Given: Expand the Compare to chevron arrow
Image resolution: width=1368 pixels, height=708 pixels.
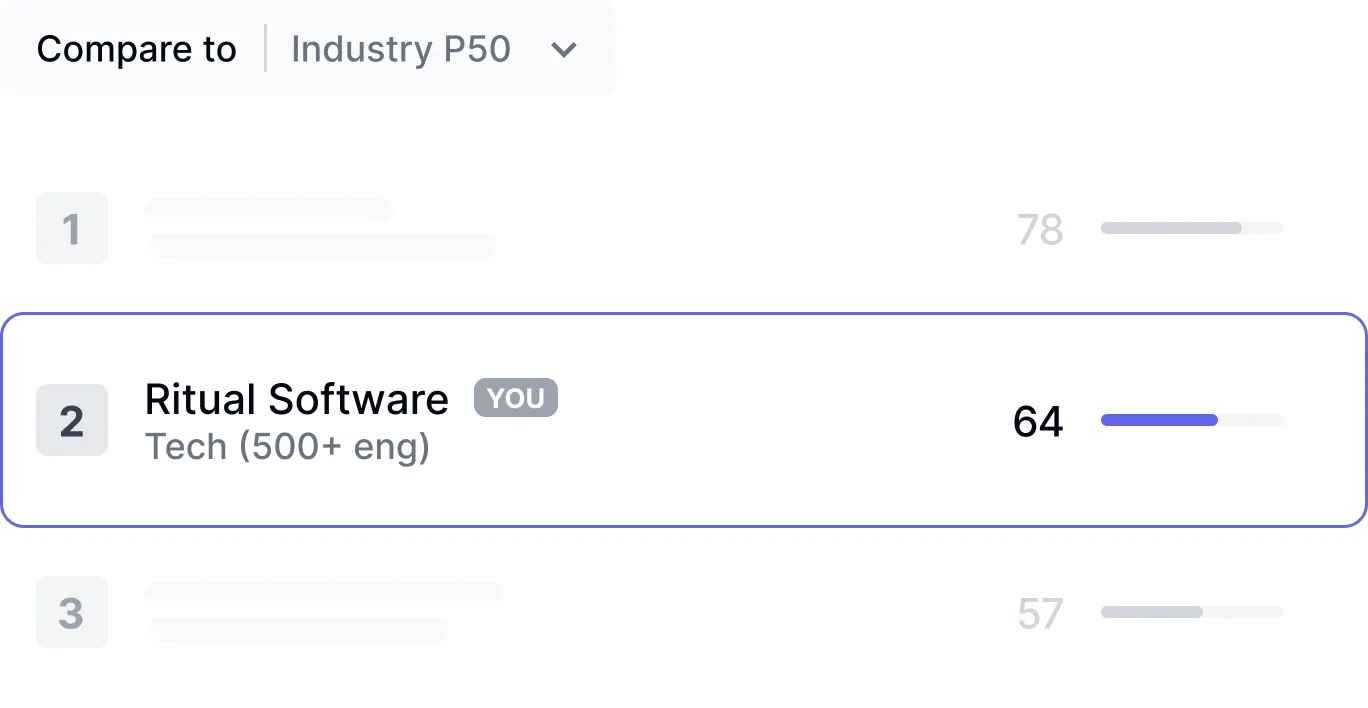Looking at the screenshot, I should (x=564, y=50).
